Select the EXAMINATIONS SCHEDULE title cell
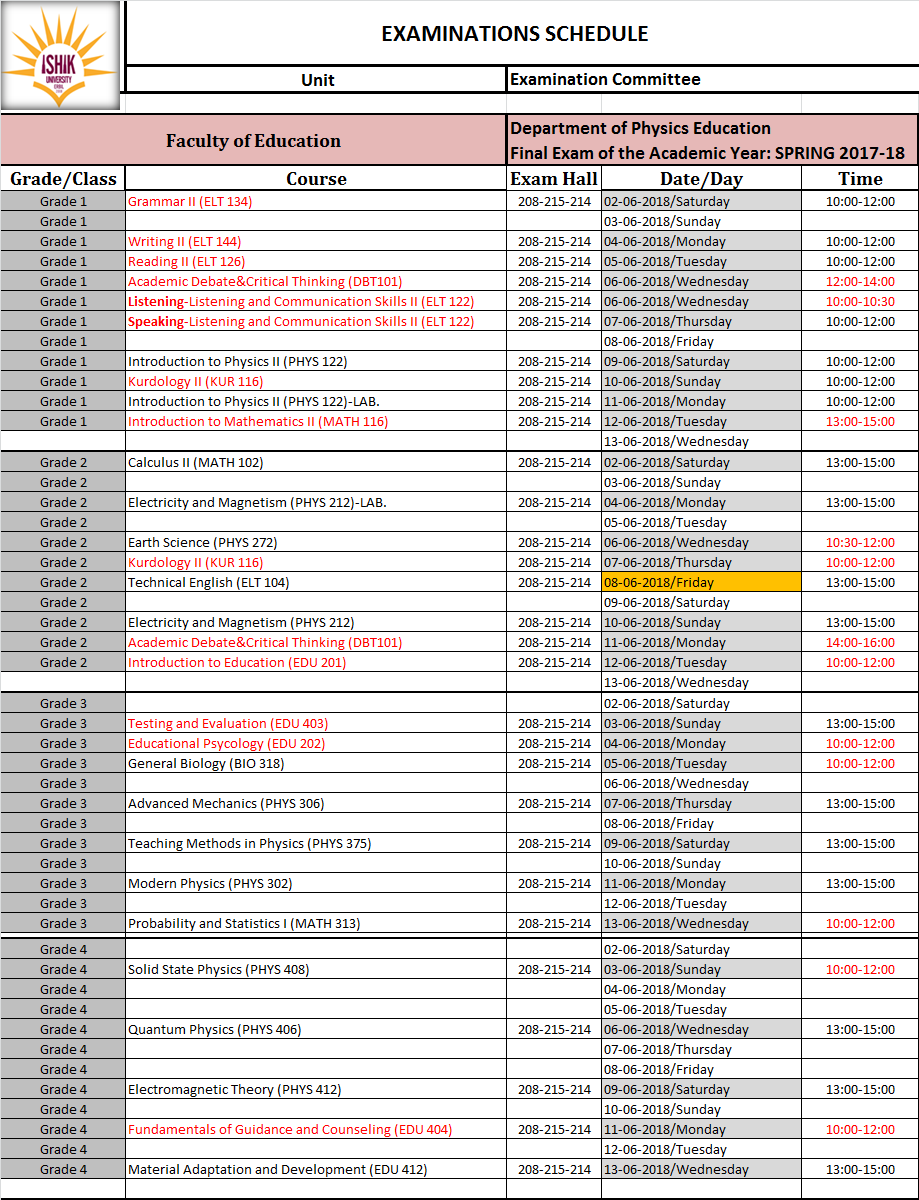This screenshot has height=1200, width=919. 514,34
